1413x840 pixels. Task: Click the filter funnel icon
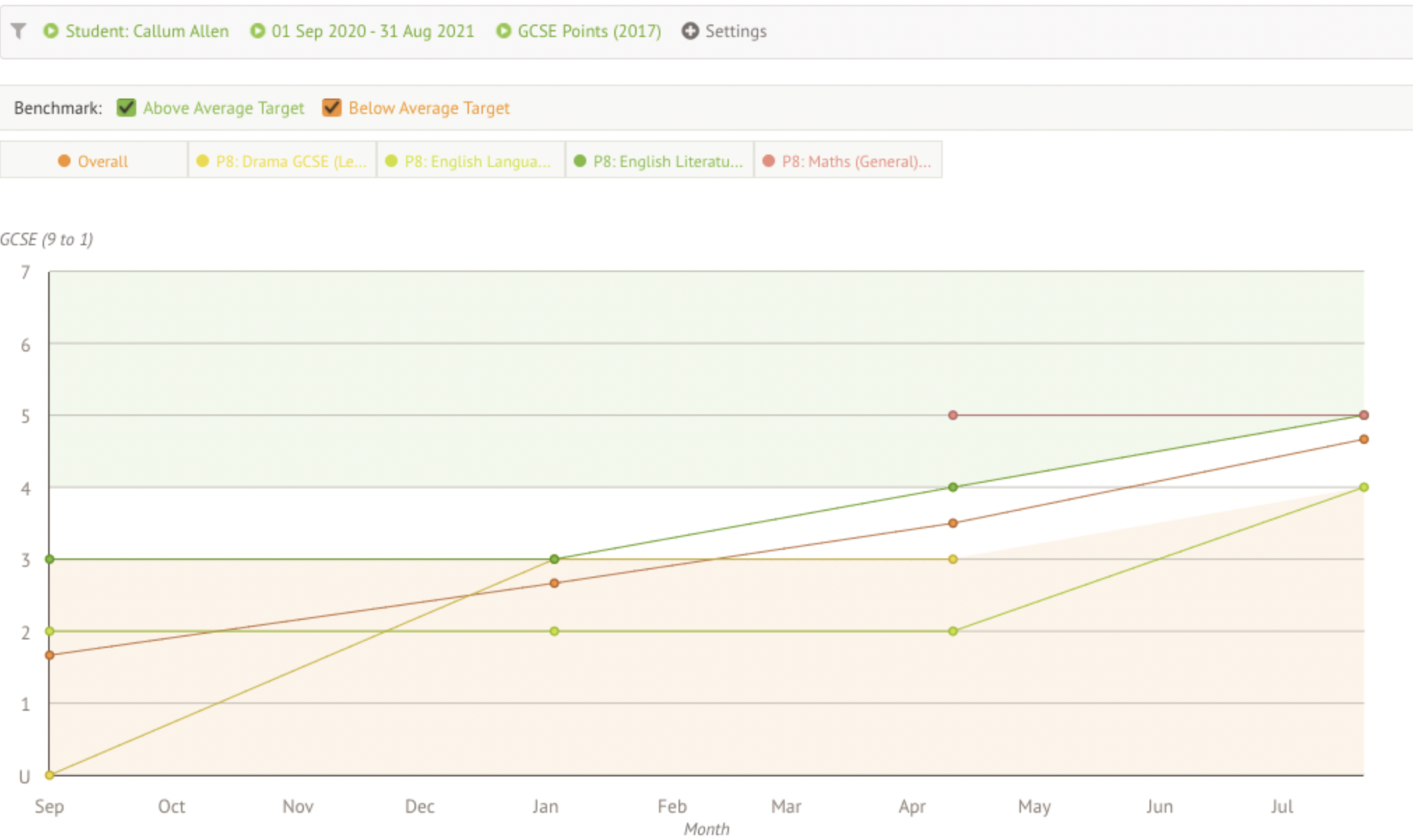[19, 31]
